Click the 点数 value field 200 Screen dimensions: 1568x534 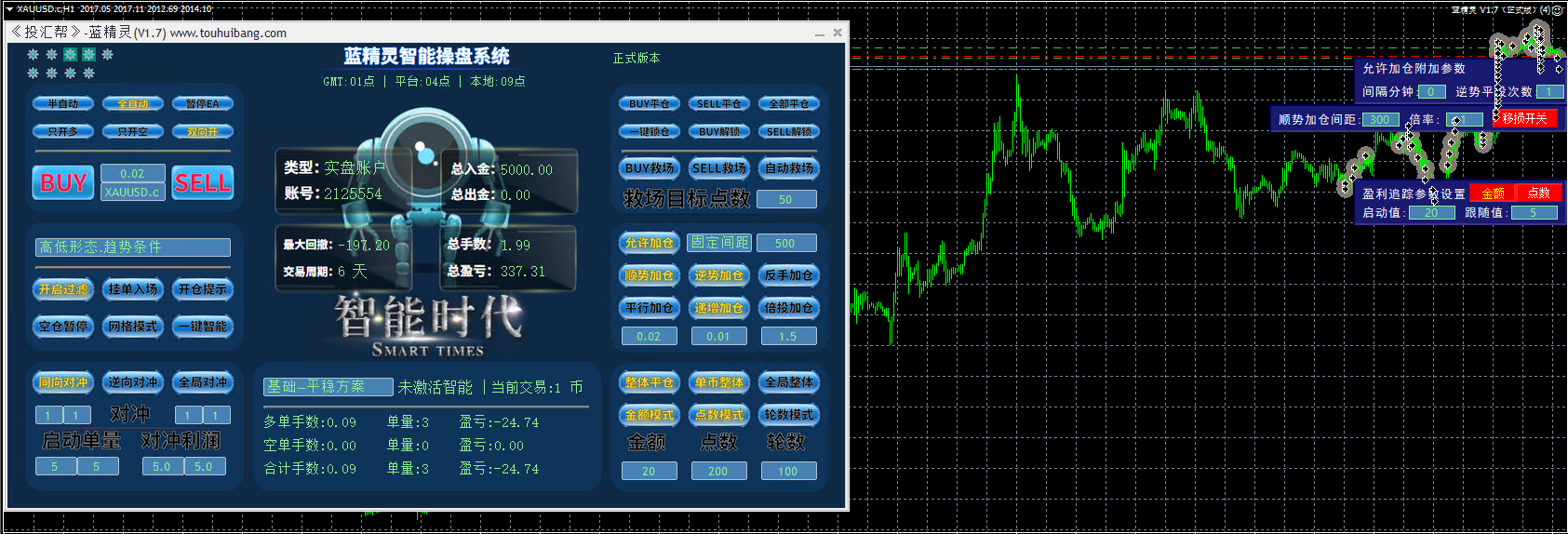[718, 471]
